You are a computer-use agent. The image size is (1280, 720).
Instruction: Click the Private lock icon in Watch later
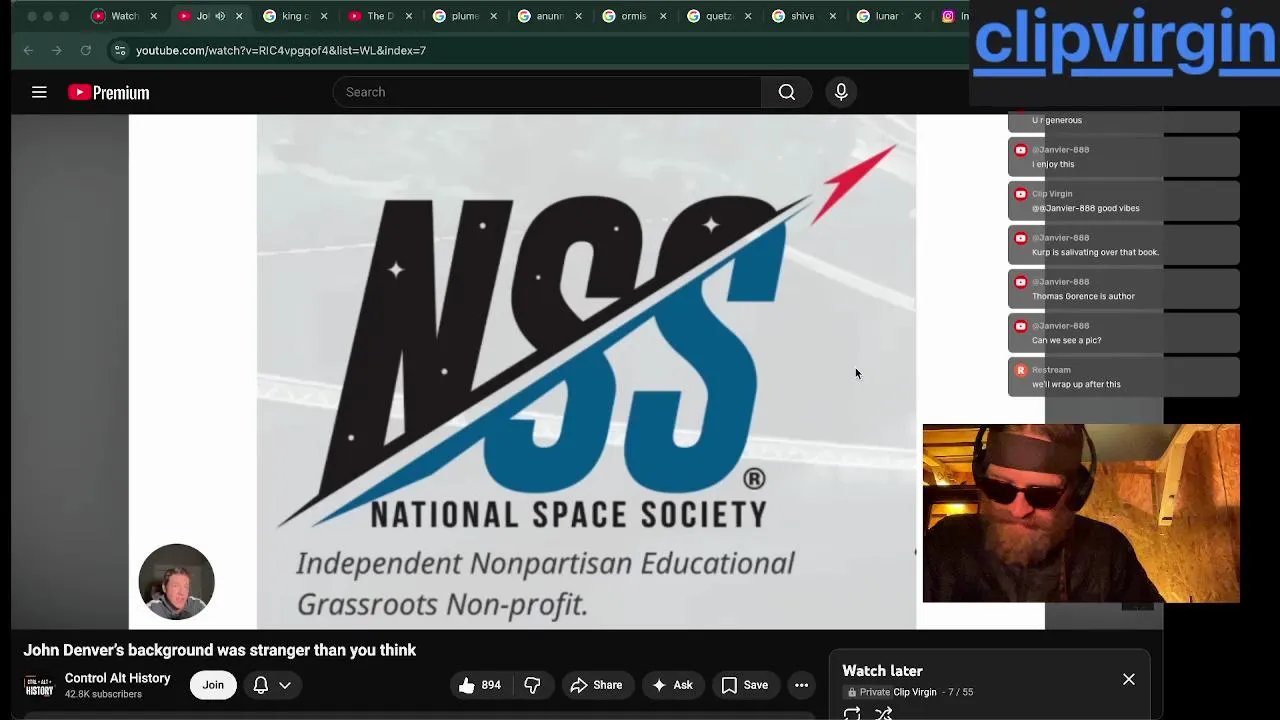tap(852, 692)
